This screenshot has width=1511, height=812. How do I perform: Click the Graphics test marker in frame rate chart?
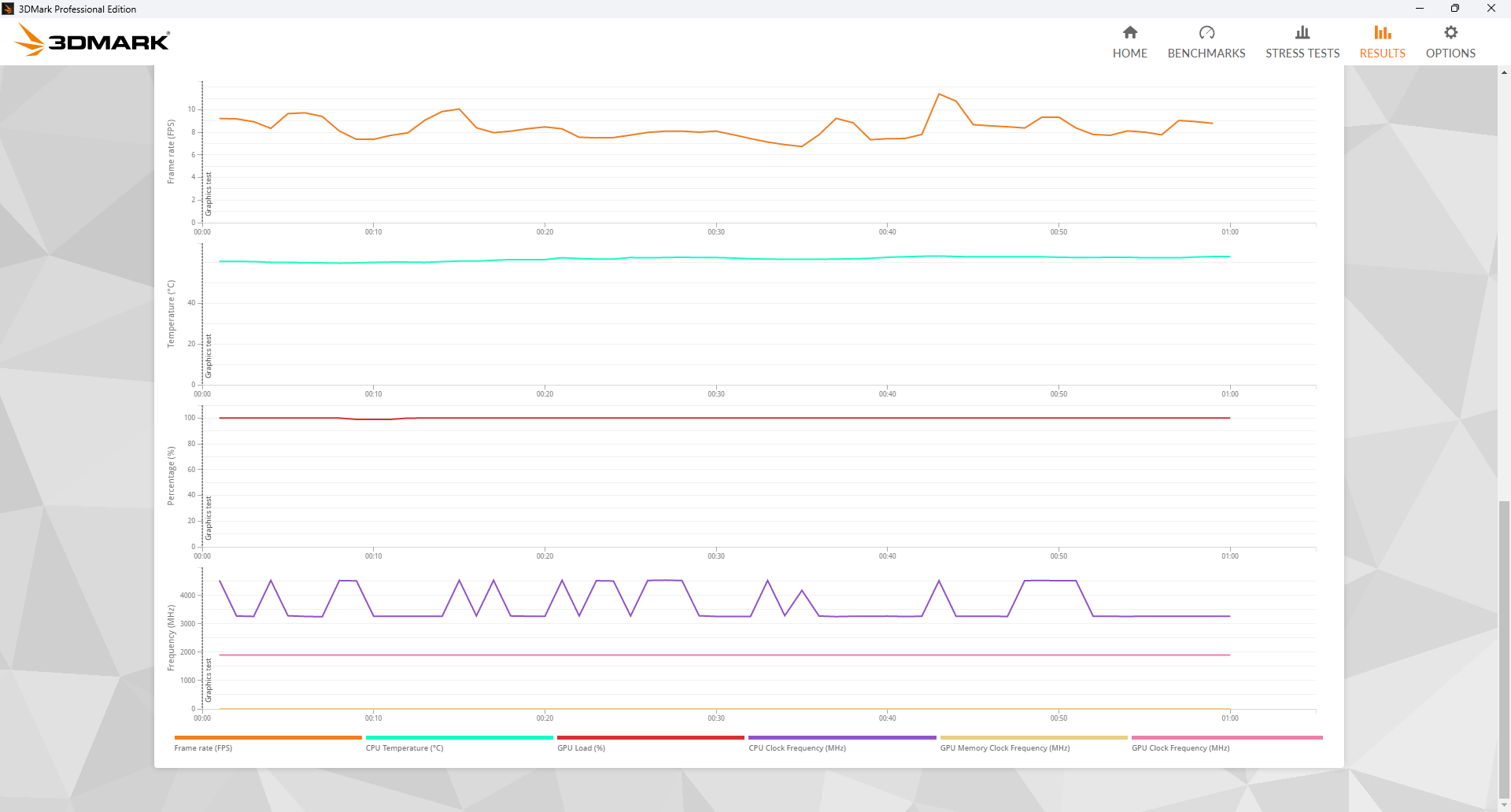coord(209,194)
